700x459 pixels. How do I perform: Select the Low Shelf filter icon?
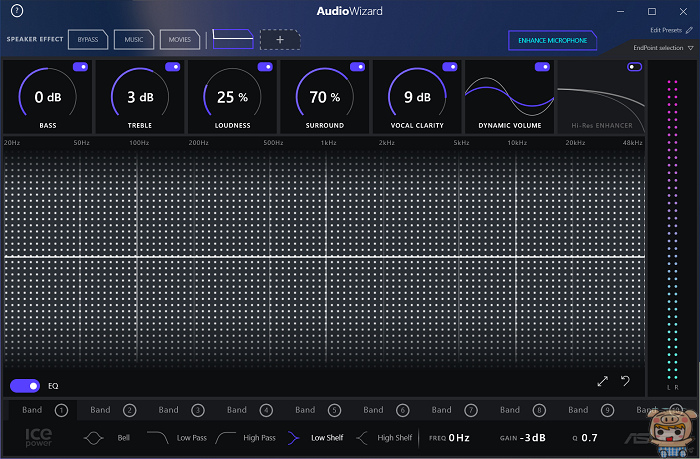pyautogui.click(x=293, y=438)
